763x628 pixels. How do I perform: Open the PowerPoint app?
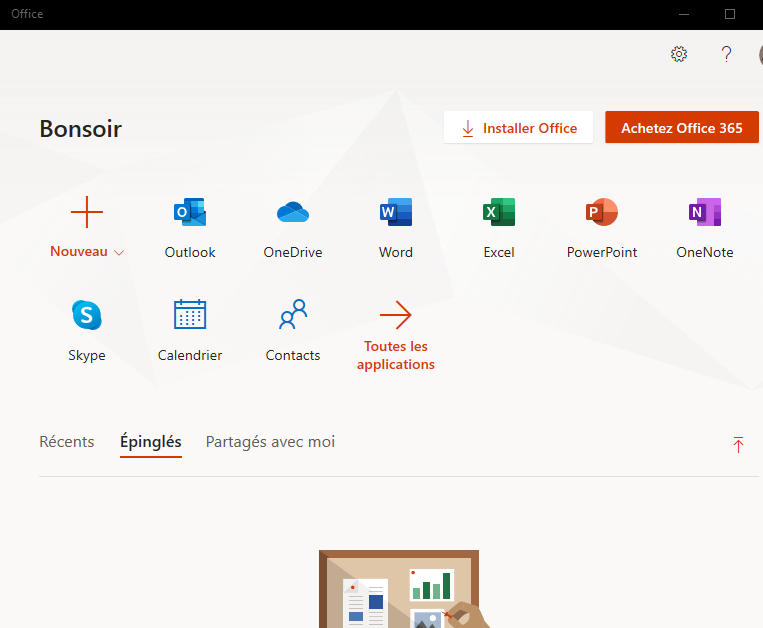pyautogui.click(x=601, y=227)
